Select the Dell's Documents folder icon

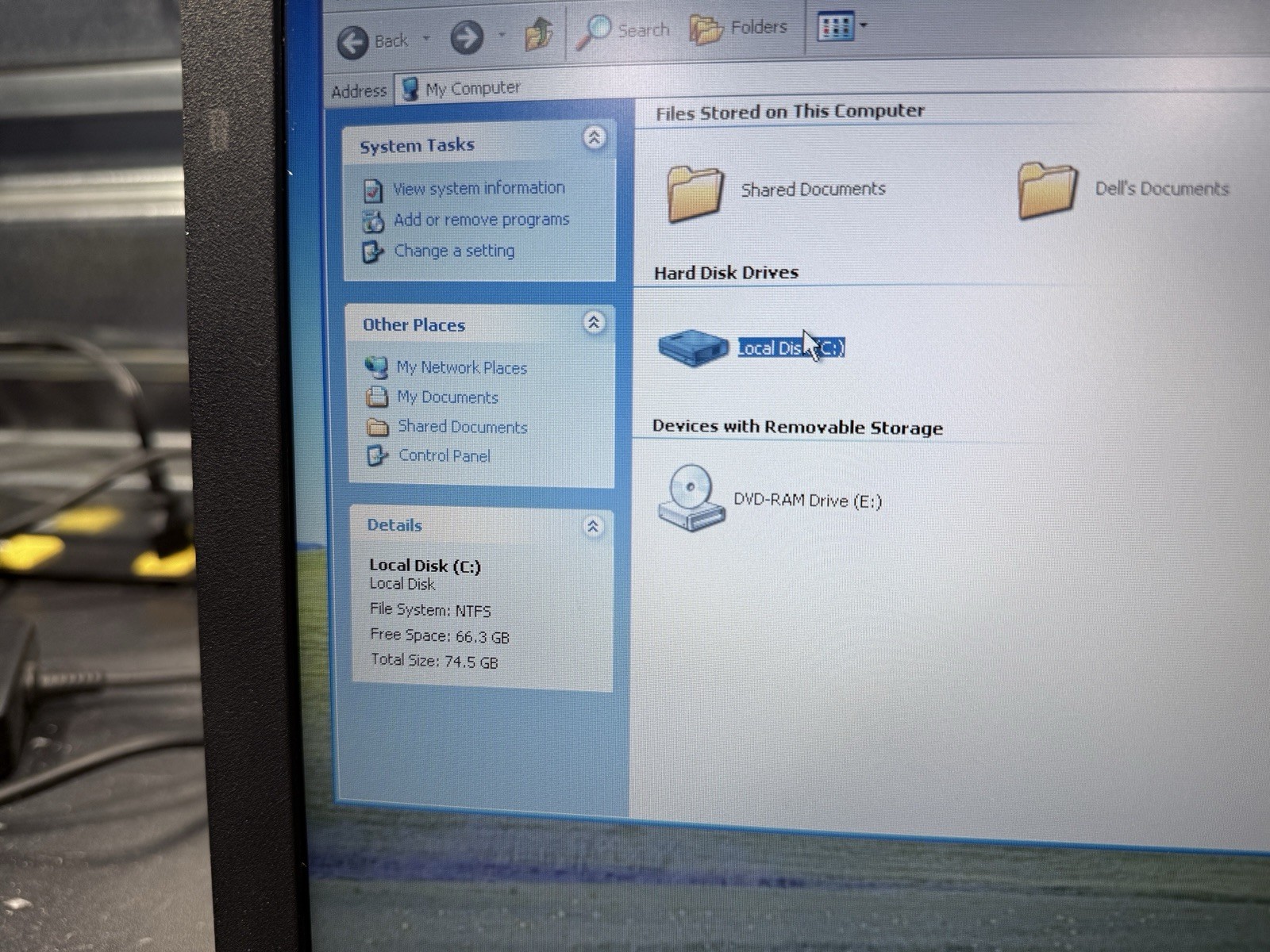(1047, 190)
